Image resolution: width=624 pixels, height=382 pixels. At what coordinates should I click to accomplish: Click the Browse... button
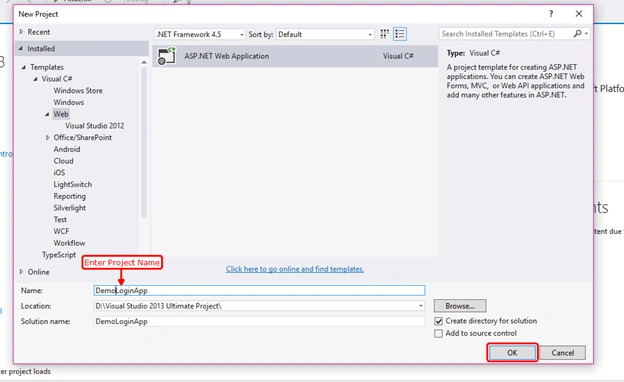tap(460, 306)
